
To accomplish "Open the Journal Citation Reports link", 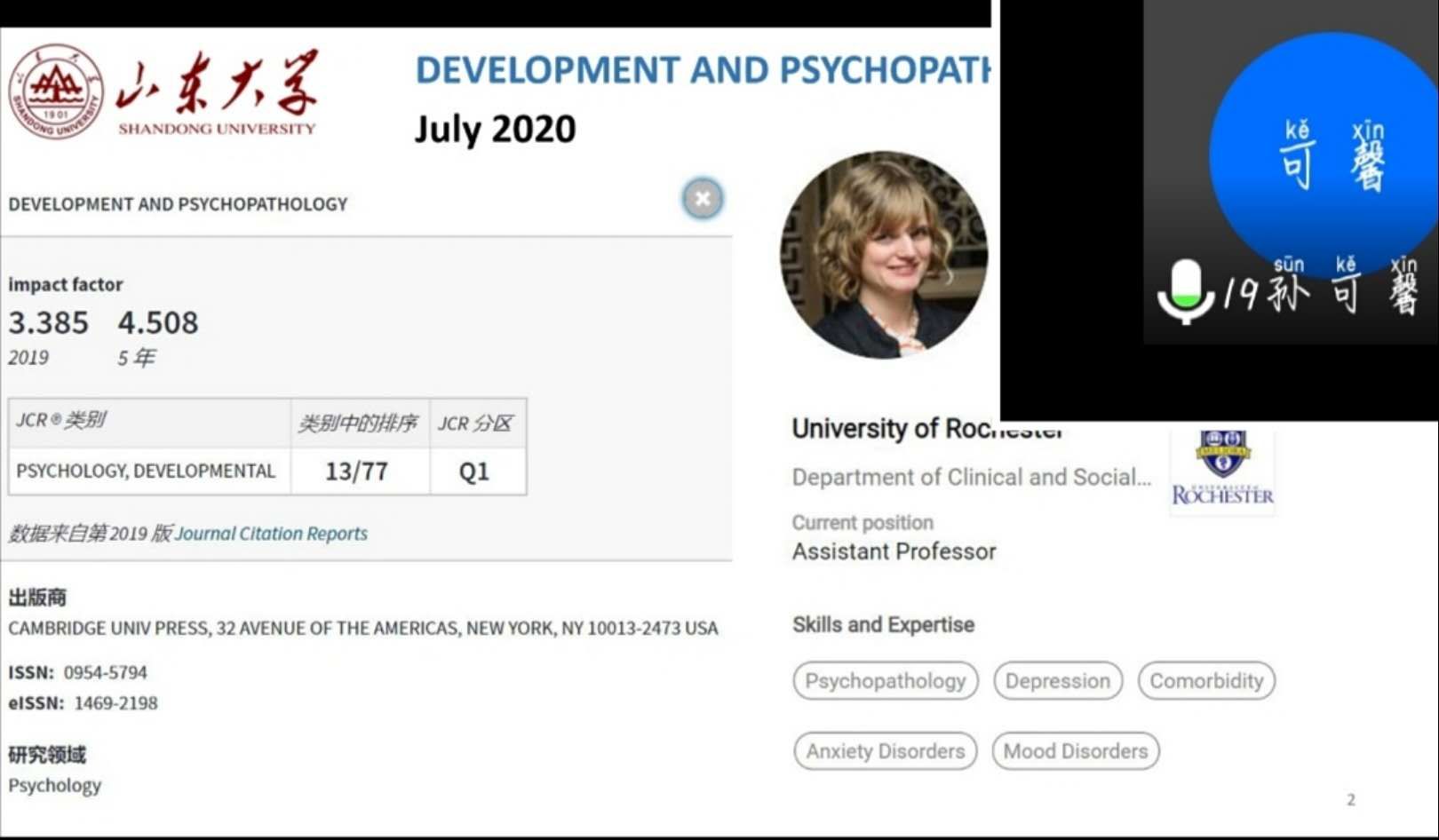I will (x=271, y=534).
